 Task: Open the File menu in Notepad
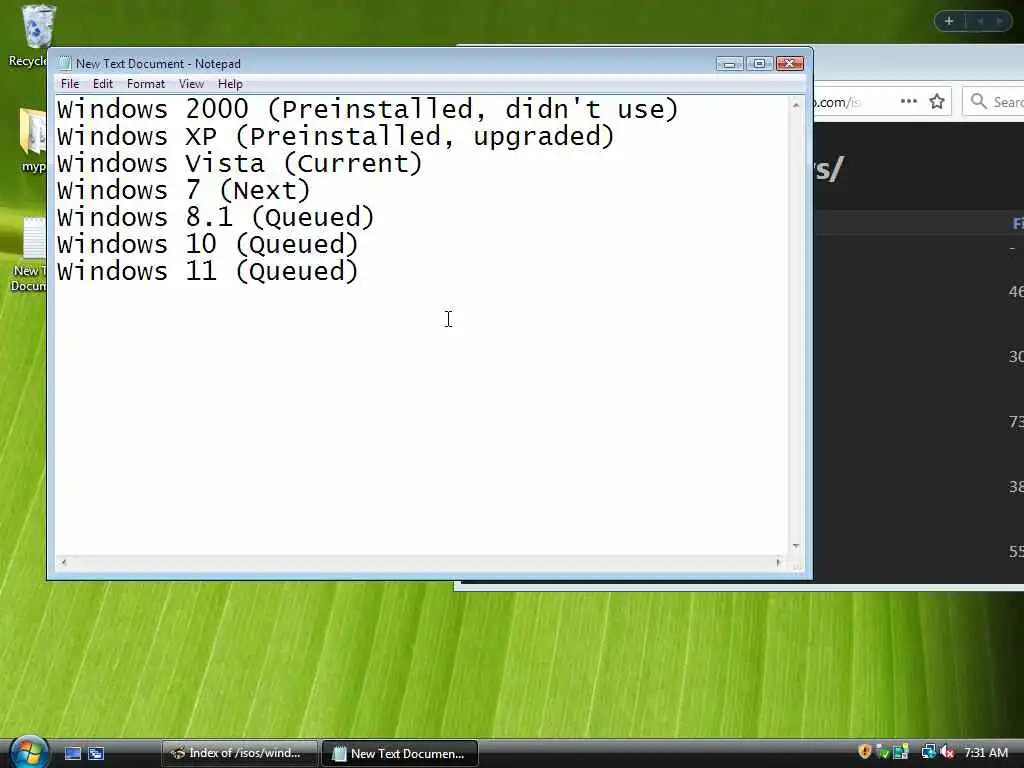(69, 84)
